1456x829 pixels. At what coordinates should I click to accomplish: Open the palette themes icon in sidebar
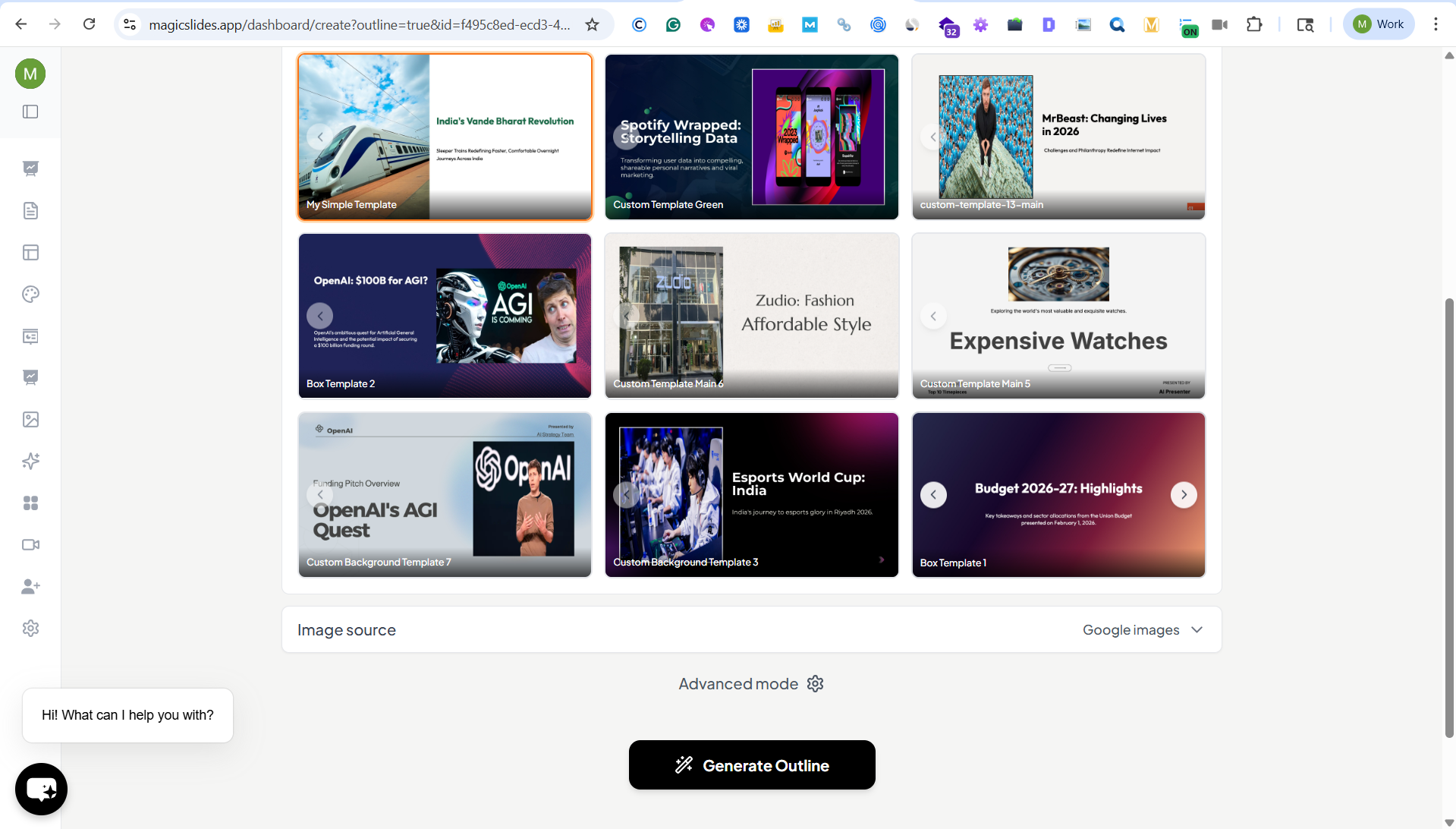click(30, 295)
